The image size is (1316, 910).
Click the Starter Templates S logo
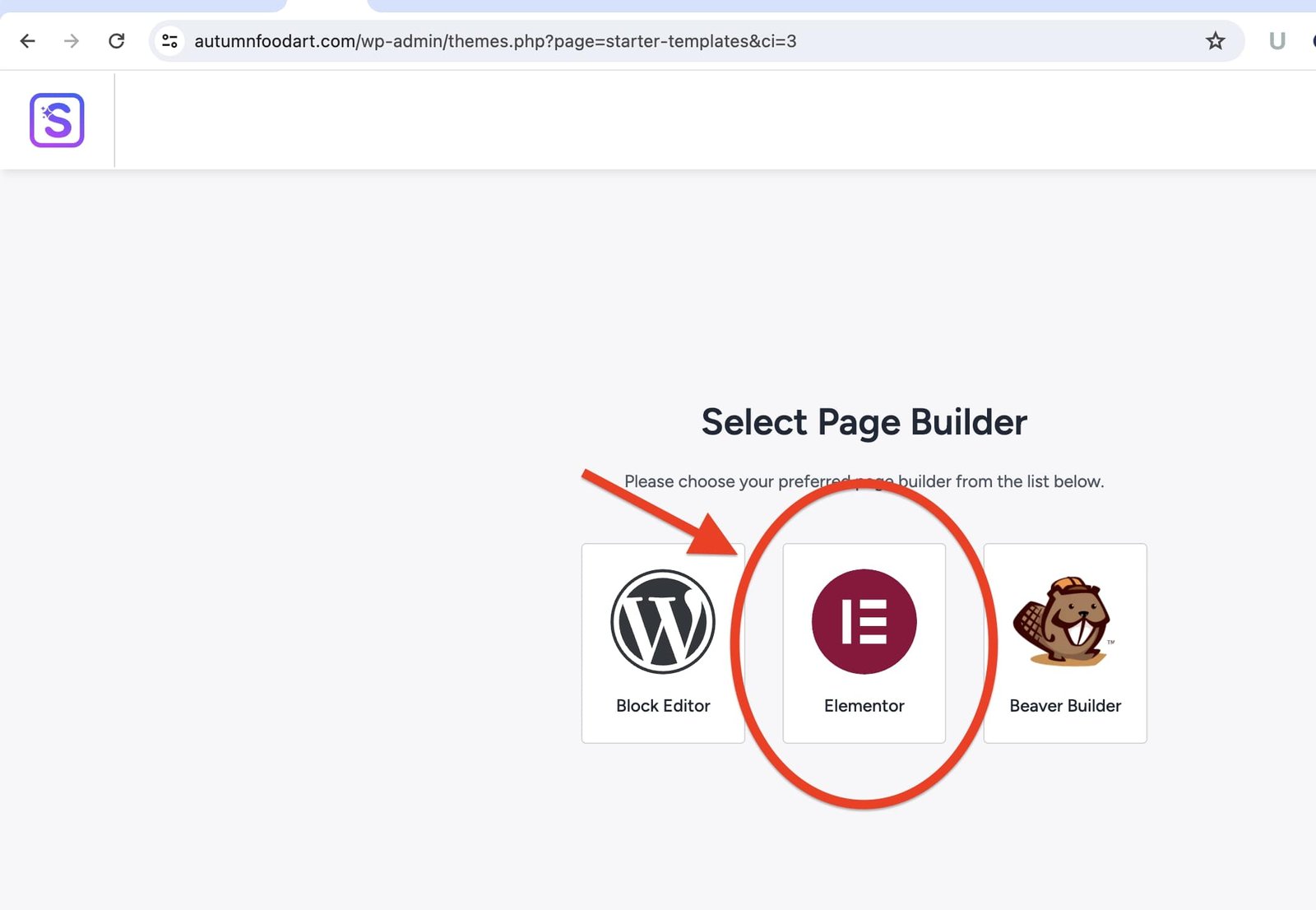(x=57, y=120)
